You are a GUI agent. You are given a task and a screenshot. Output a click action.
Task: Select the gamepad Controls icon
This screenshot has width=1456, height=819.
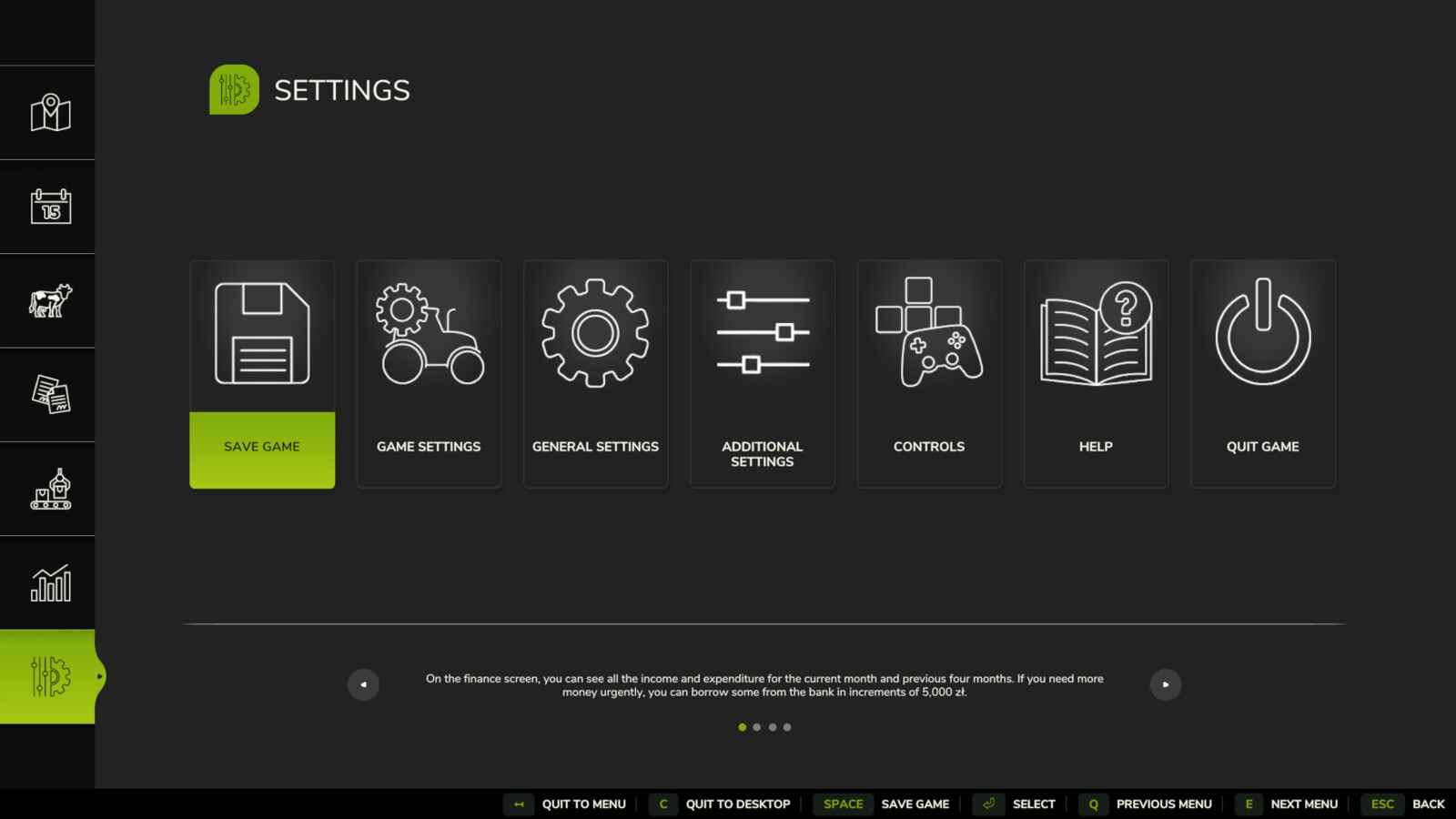point(929,332)
